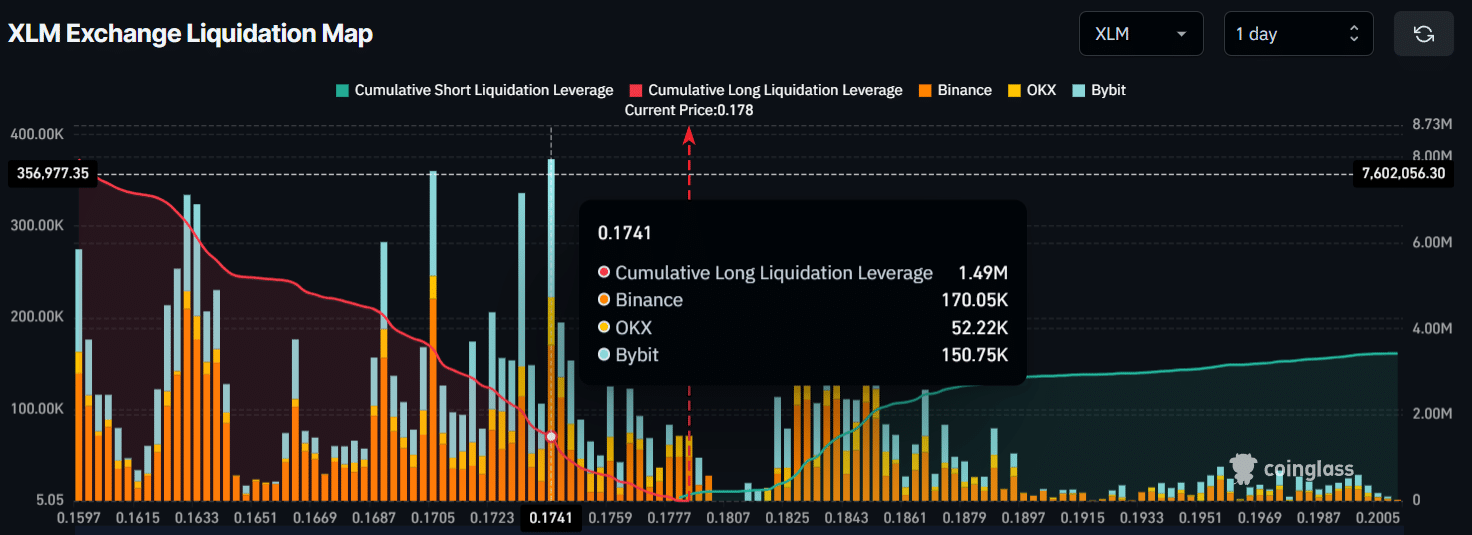The image size is (1472, 535).
Task: Toggle Cumulative Short Liquidation Leverage legend
Action: pos(483,90)
